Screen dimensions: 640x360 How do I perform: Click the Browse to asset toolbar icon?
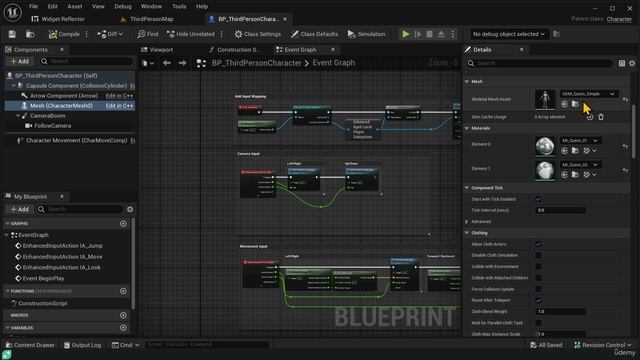point(30,34)
